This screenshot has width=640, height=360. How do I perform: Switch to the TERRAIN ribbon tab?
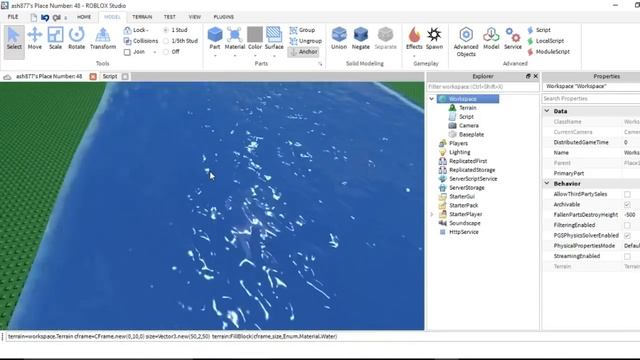tap(142, 17)
